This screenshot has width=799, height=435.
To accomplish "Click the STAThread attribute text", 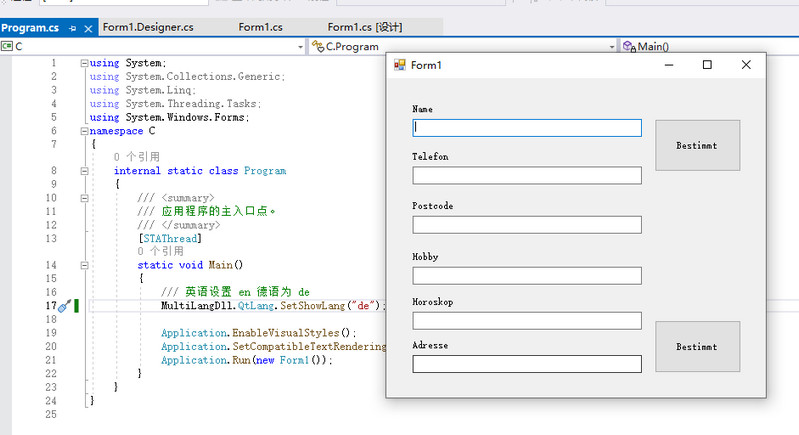I will 170,238.
